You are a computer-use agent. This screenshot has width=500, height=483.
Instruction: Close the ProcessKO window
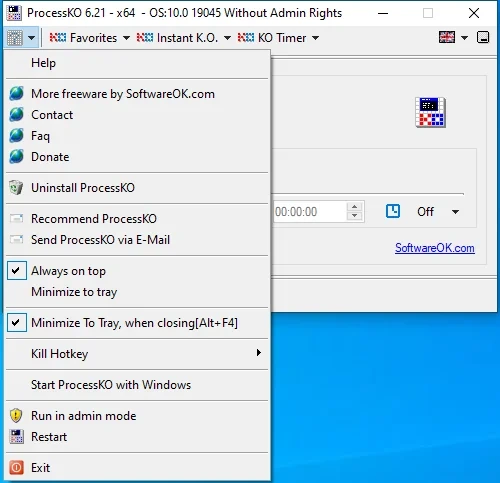[x=474, y=13]
